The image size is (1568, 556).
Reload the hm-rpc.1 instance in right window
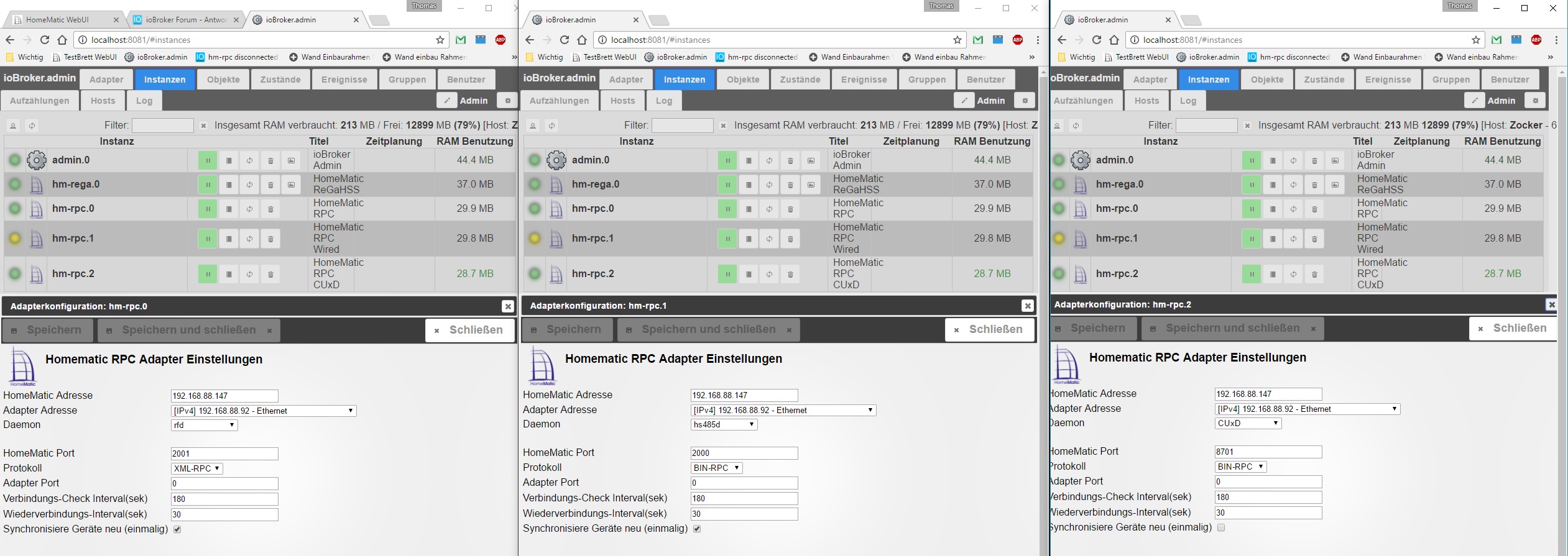click(1293, 239)
